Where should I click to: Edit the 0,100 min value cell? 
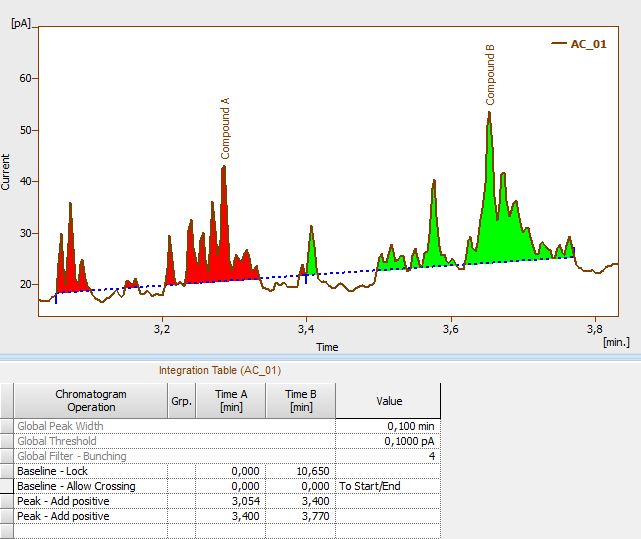tap(388, 426)
